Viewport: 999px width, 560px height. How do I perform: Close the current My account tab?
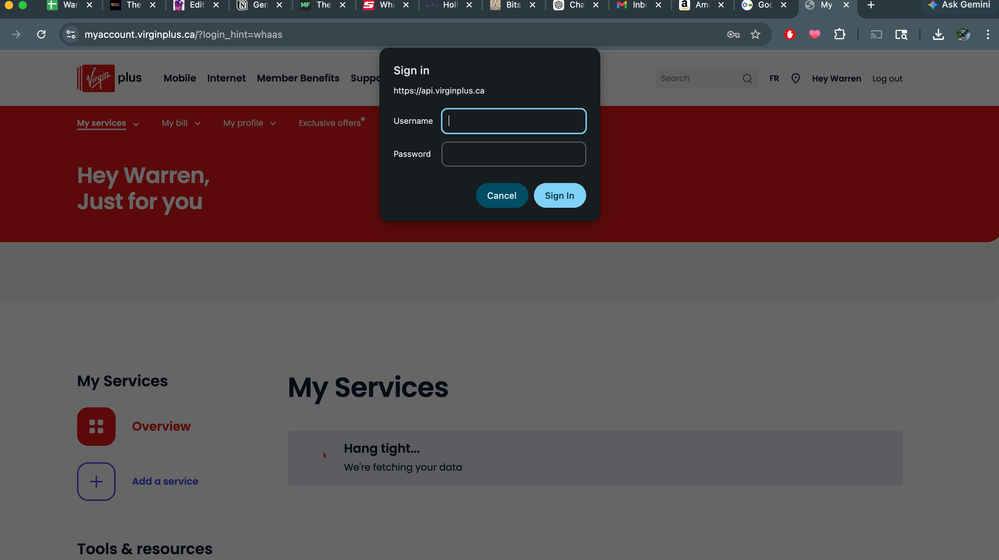tap(846, 5)
